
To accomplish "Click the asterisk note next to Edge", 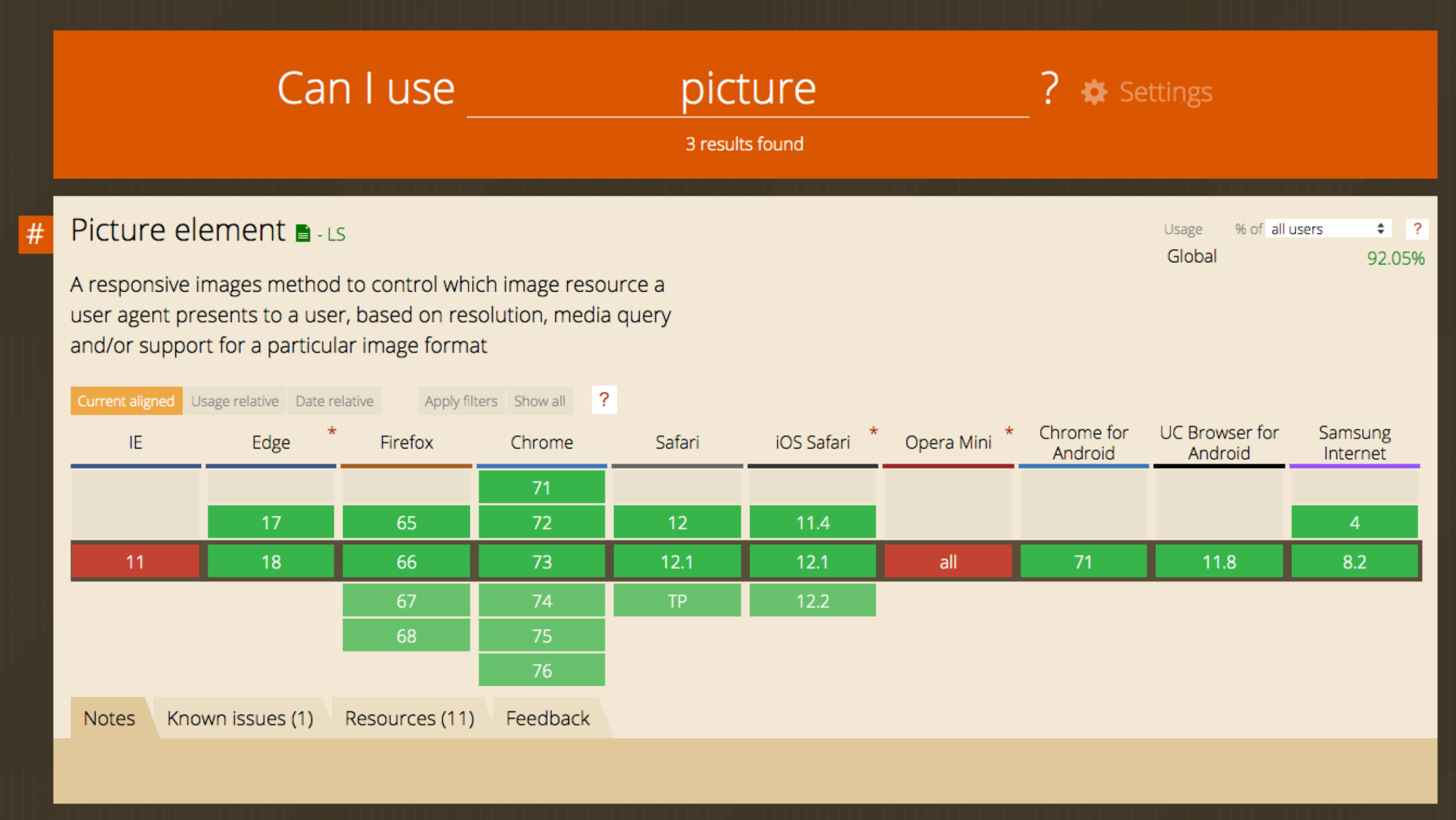I will 332,432.
